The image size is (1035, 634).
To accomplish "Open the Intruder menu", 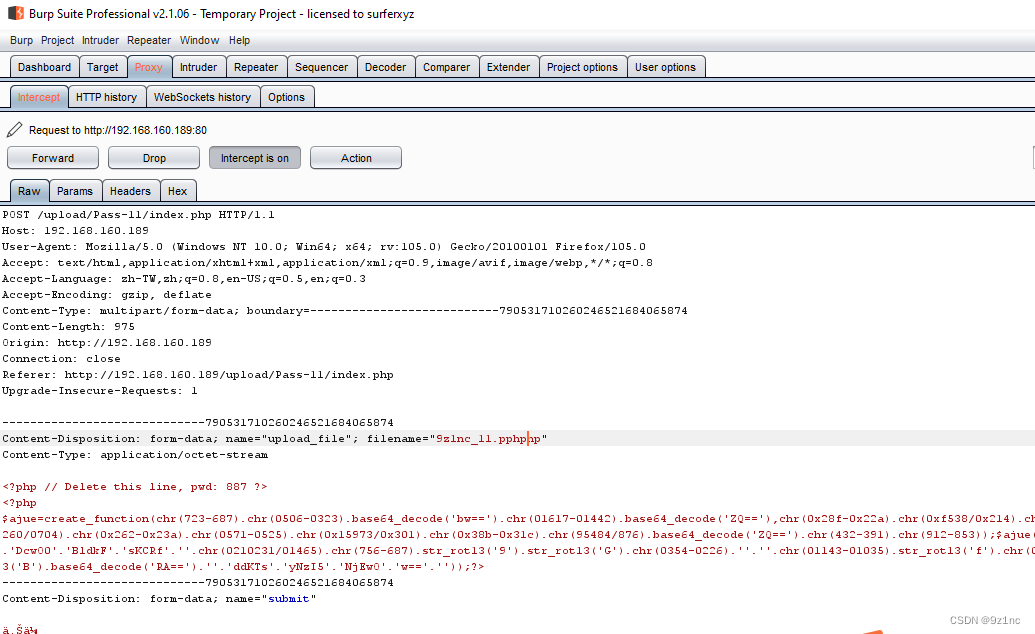I will pos(100,40).
